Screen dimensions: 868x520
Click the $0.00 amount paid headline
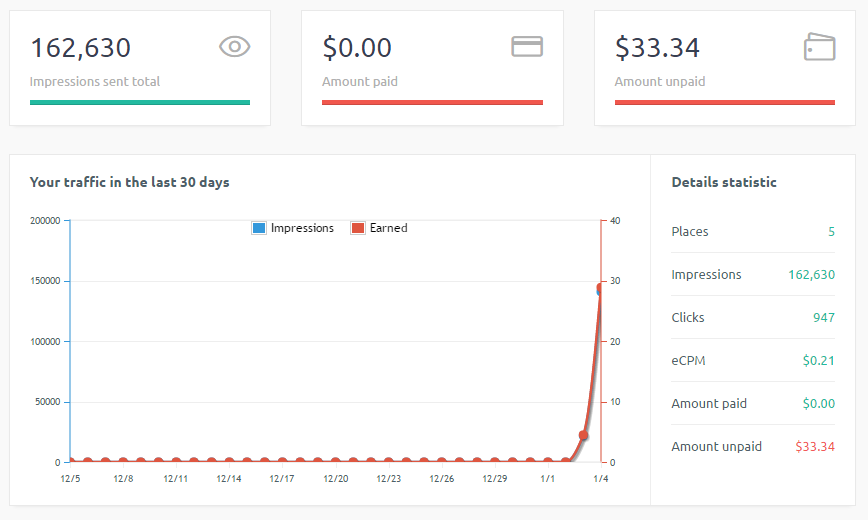[x=357, y=47]
